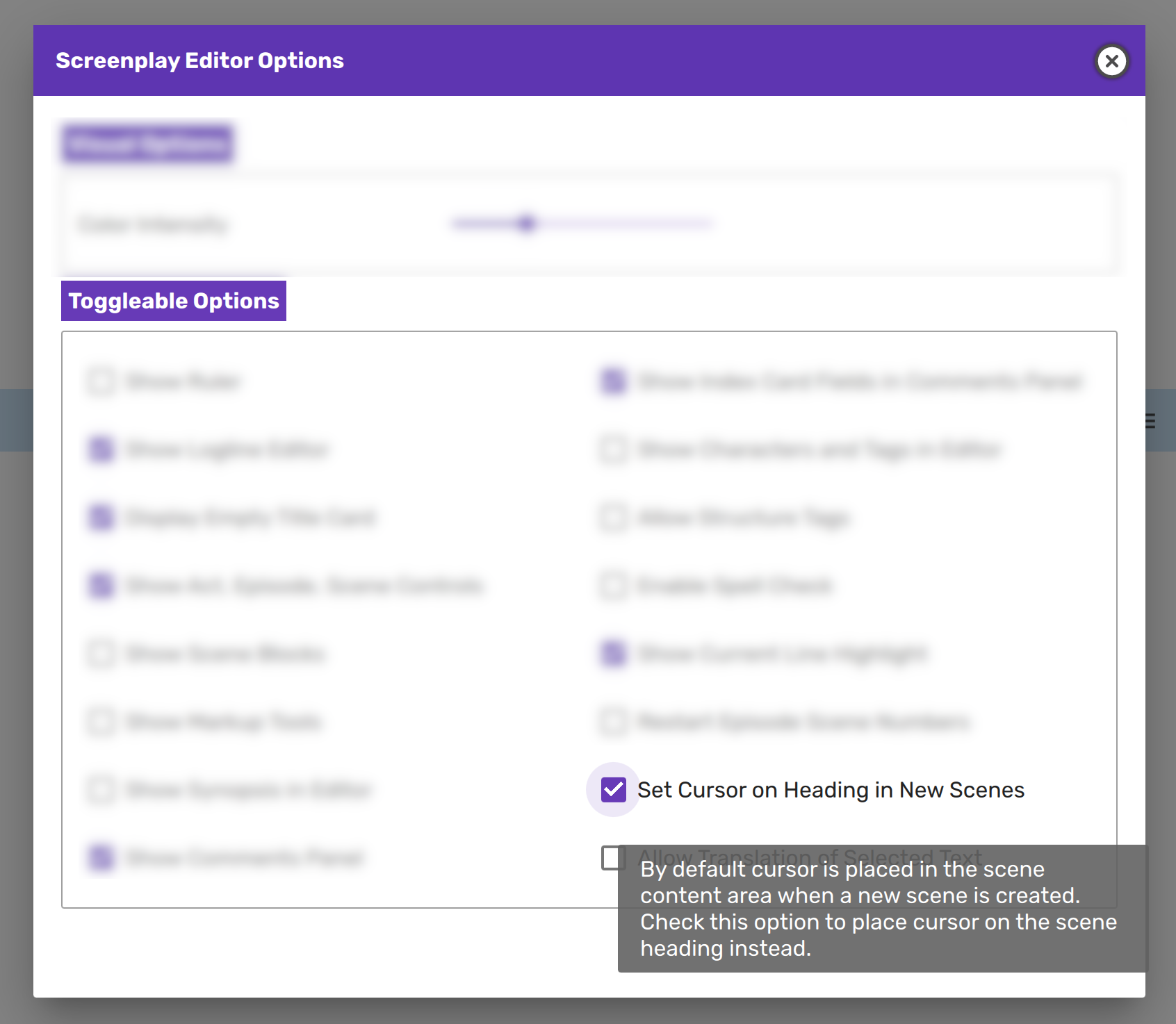The height and width of the screenshot is (1024, 1176).
Task: Select the Toggleable Options section header
Action: click(x=174, y=301)
